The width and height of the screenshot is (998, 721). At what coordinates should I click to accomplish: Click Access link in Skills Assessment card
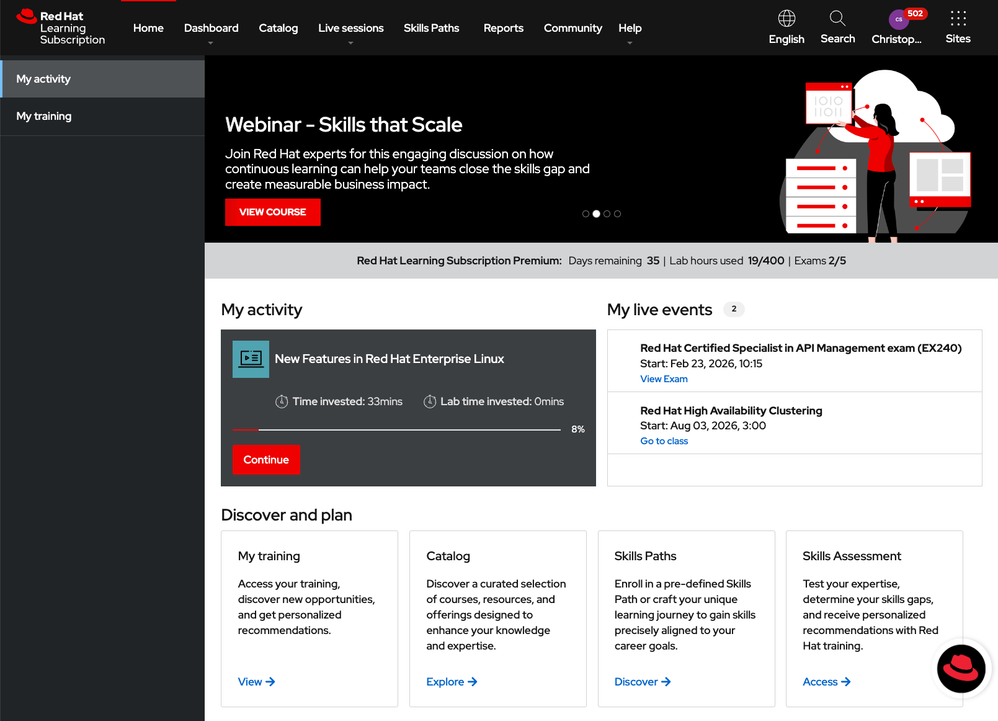point(826,682)
